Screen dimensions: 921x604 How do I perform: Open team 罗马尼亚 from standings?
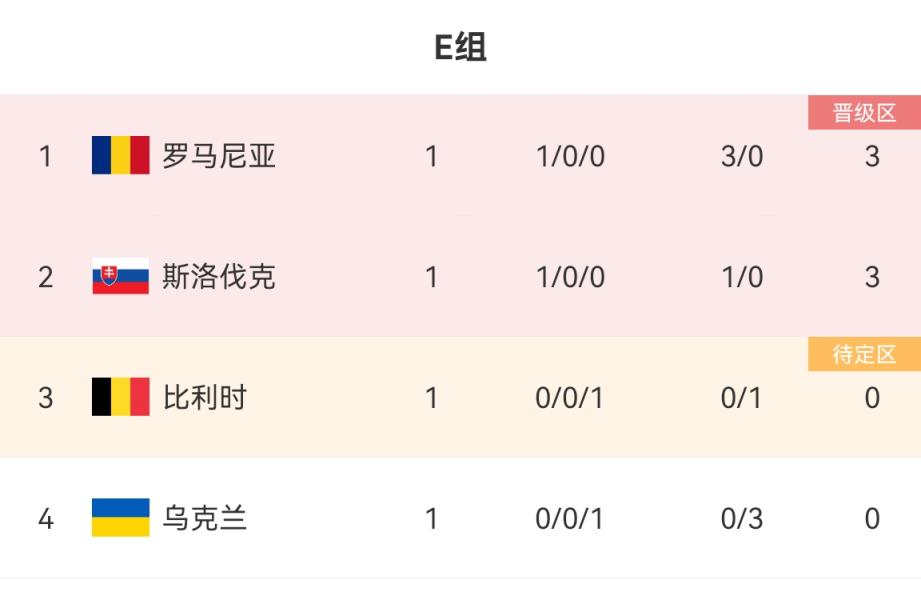[219, 156]
